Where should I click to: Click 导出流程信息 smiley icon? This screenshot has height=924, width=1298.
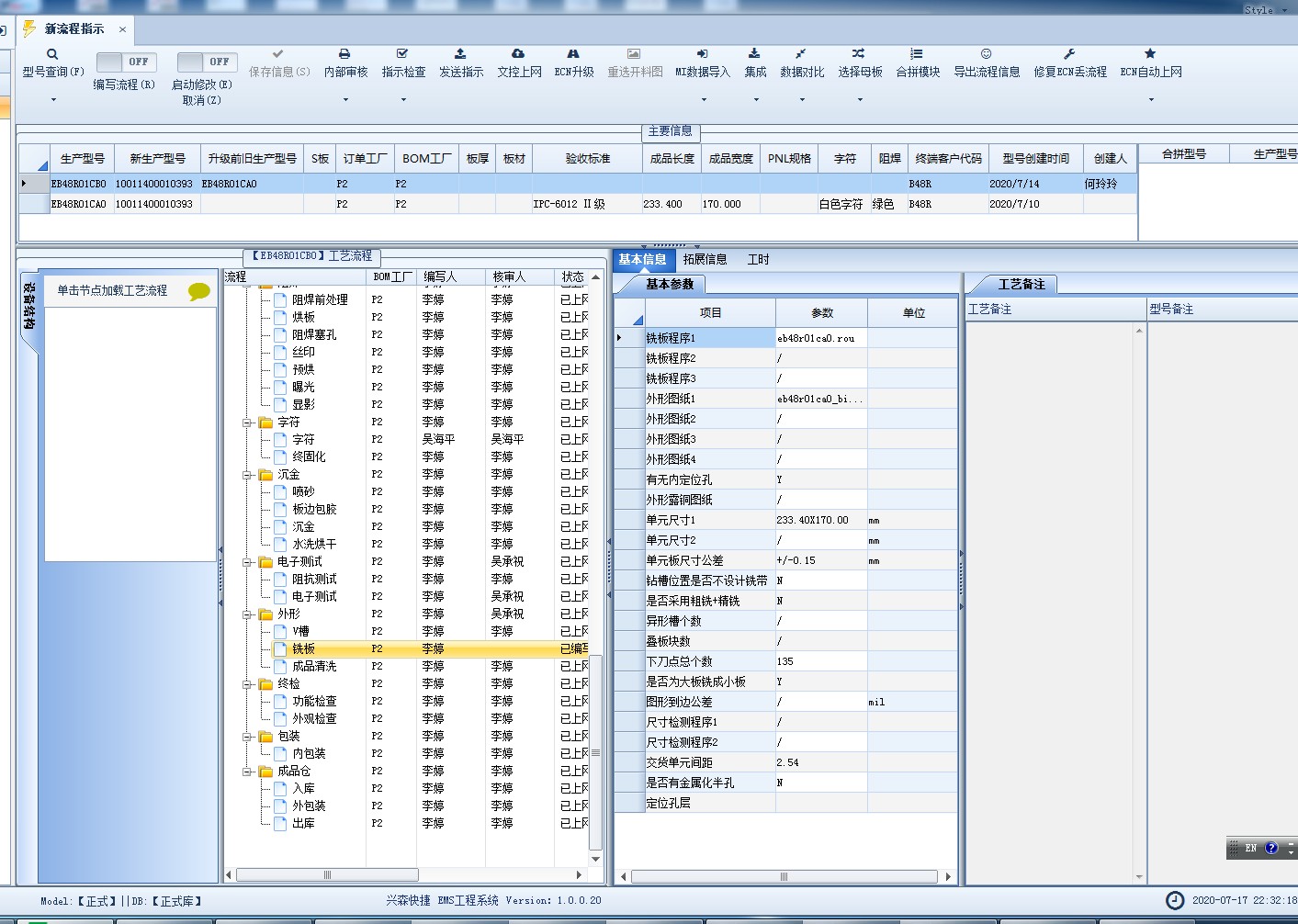(986, 54)
